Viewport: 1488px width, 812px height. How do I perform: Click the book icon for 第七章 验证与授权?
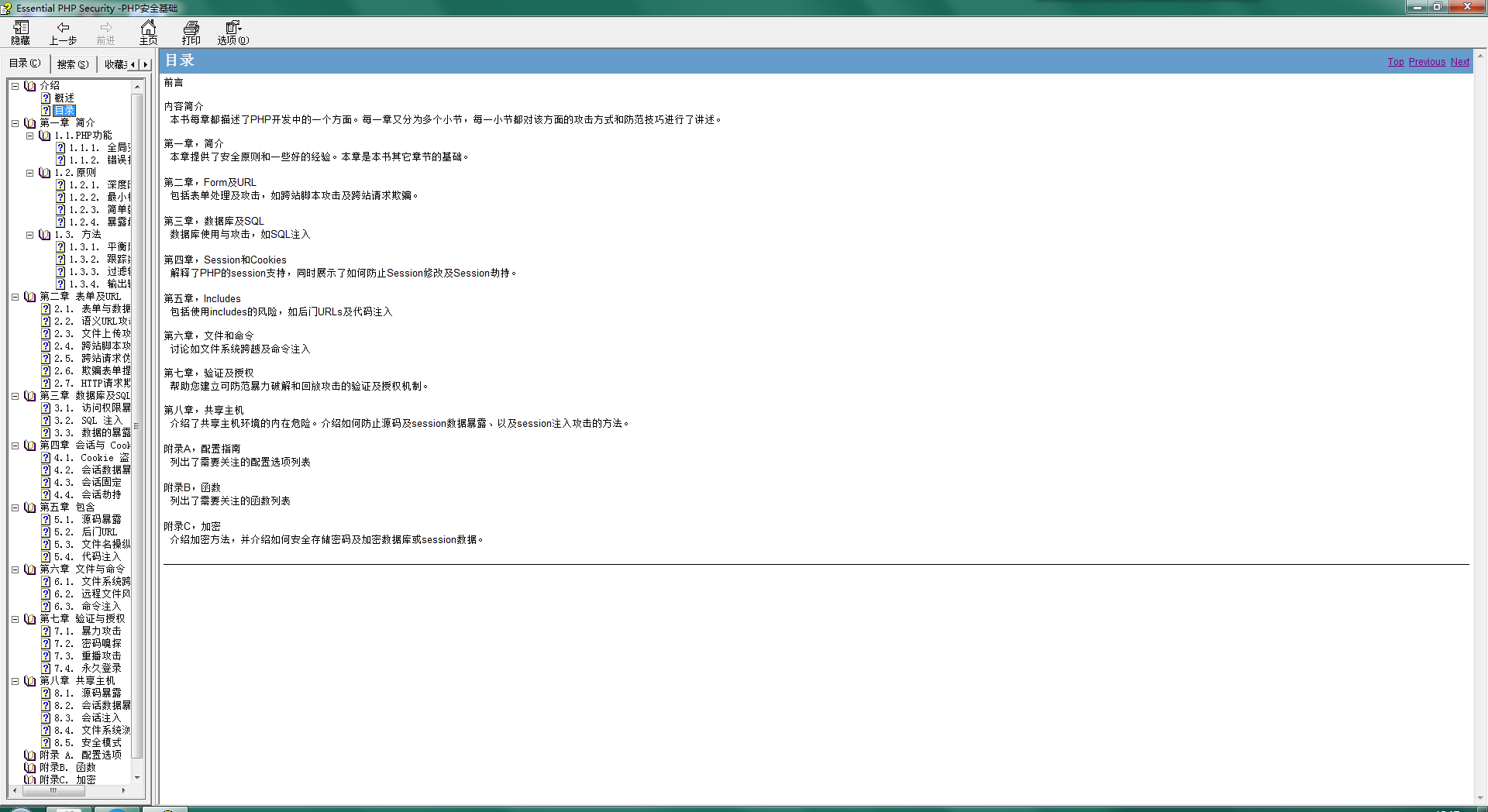(30, 619)
